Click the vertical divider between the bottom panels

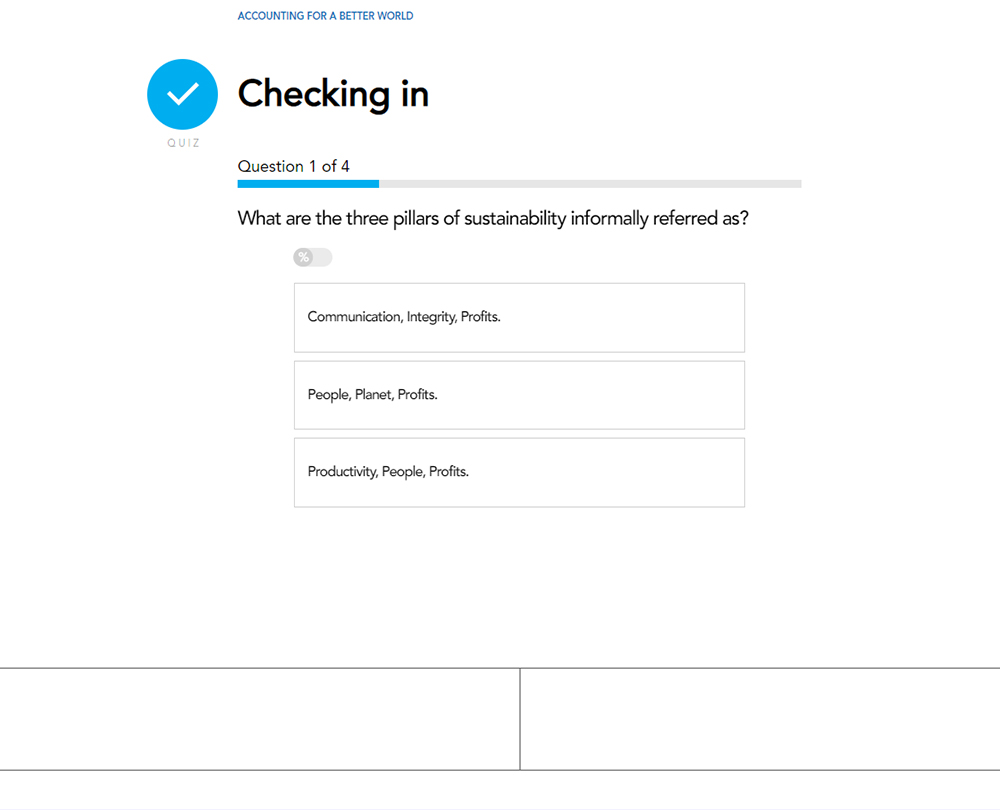[x=520, y=719]
